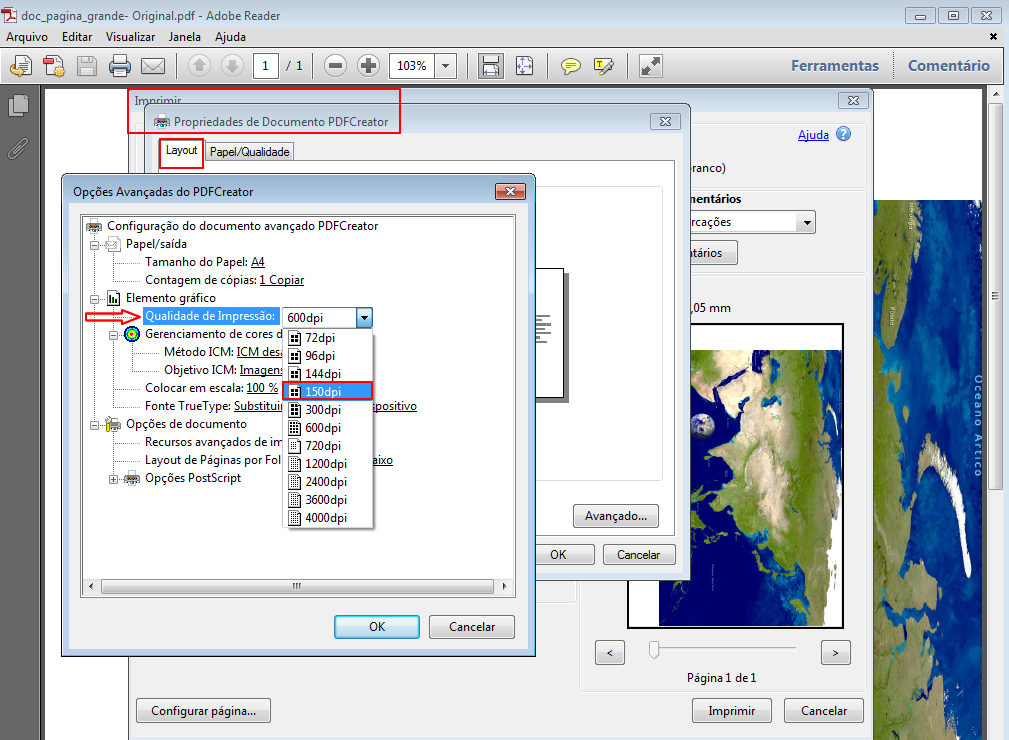Open the 103% zoom level dropdown

point(446,66)
